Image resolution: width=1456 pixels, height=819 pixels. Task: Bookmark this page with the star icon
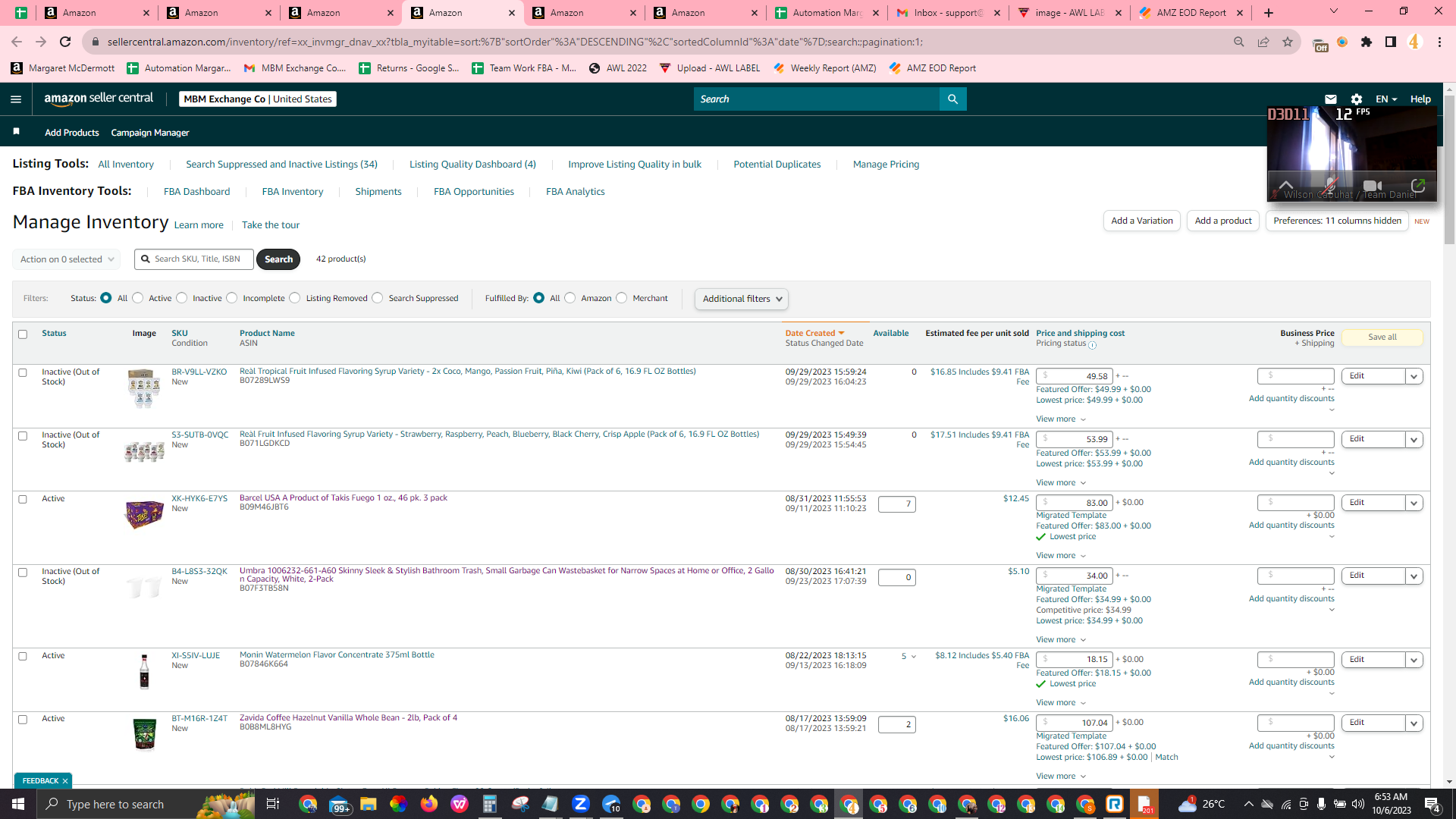(x=1287, y=42)
